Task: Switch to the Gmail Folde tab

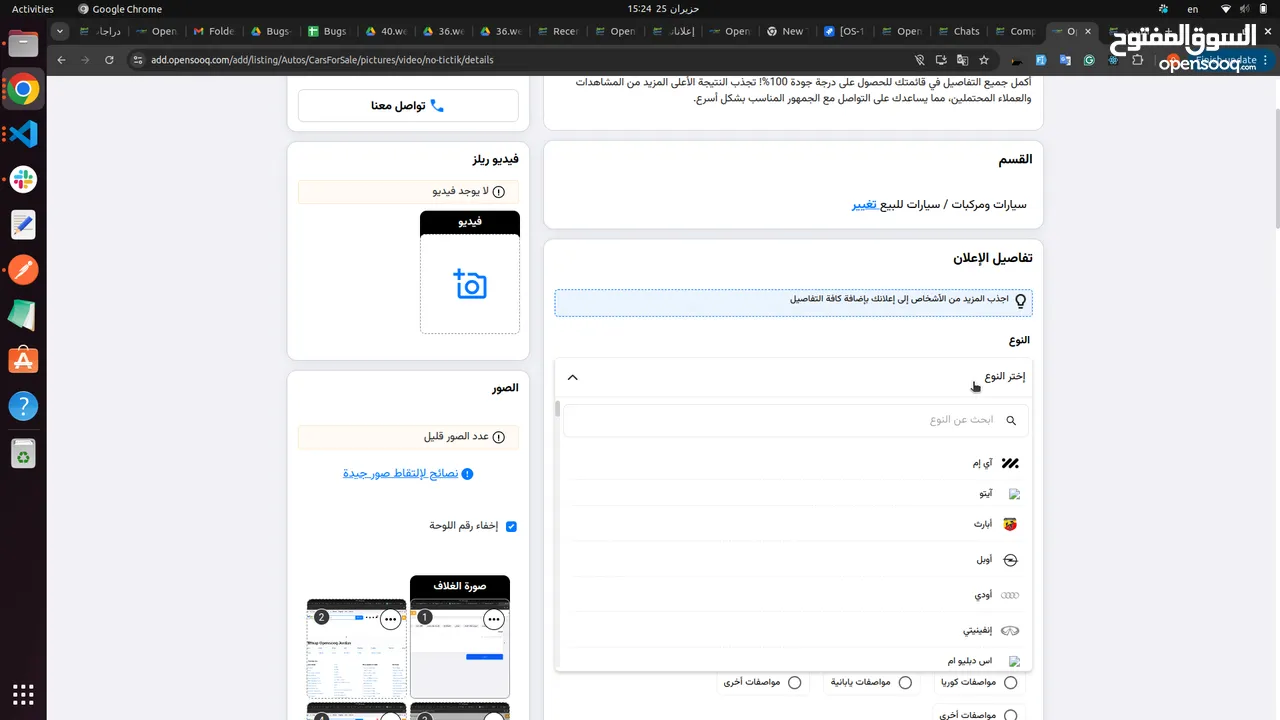Action: 214,31
